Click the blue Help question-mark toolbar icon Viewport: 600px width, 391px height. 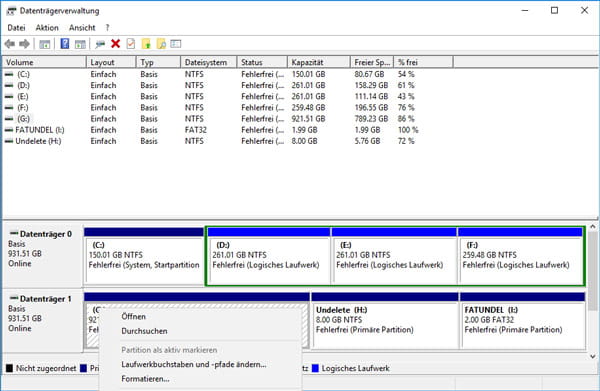(x=65, y=44)
